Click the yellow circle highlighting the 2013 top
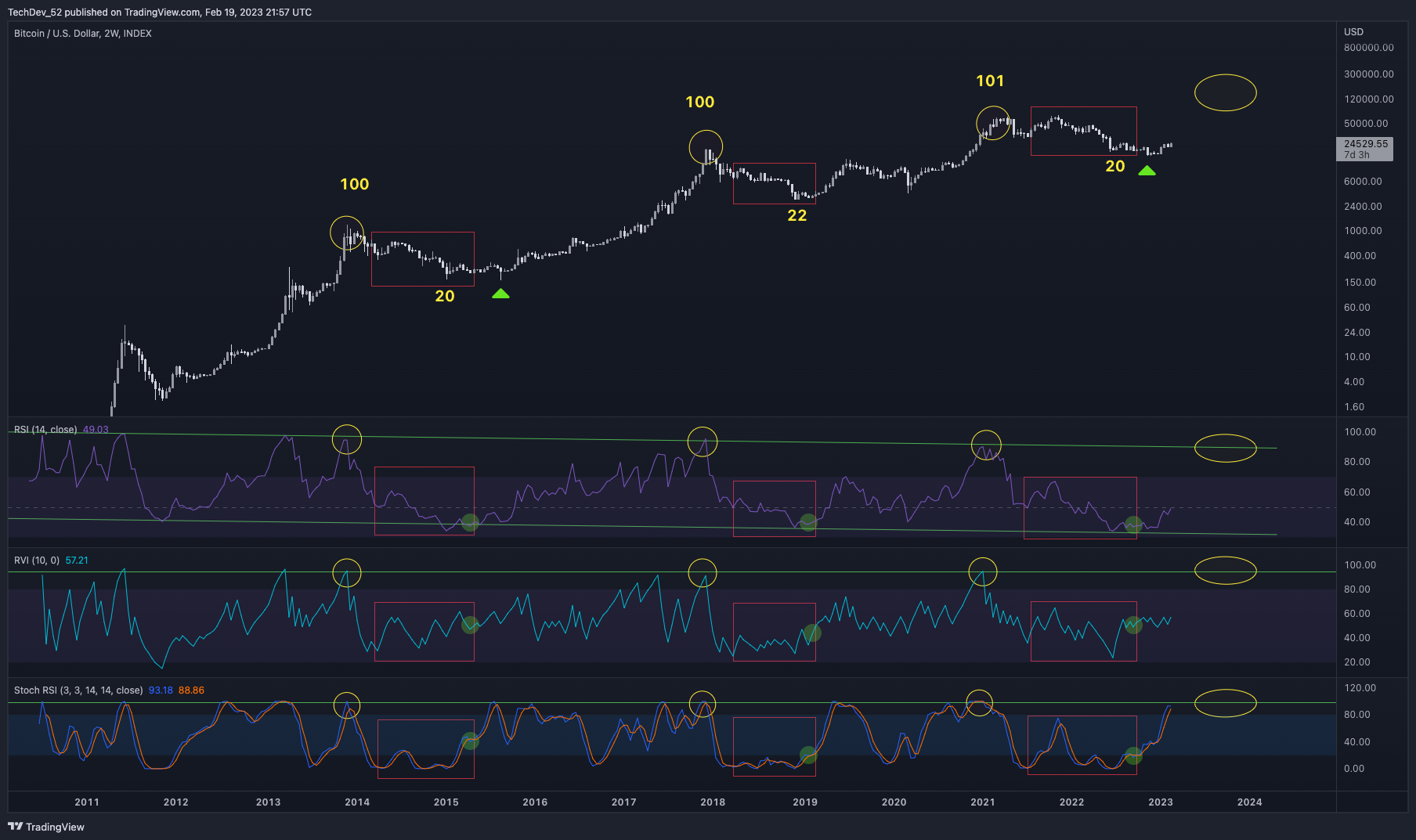 (x=347, y=233)
